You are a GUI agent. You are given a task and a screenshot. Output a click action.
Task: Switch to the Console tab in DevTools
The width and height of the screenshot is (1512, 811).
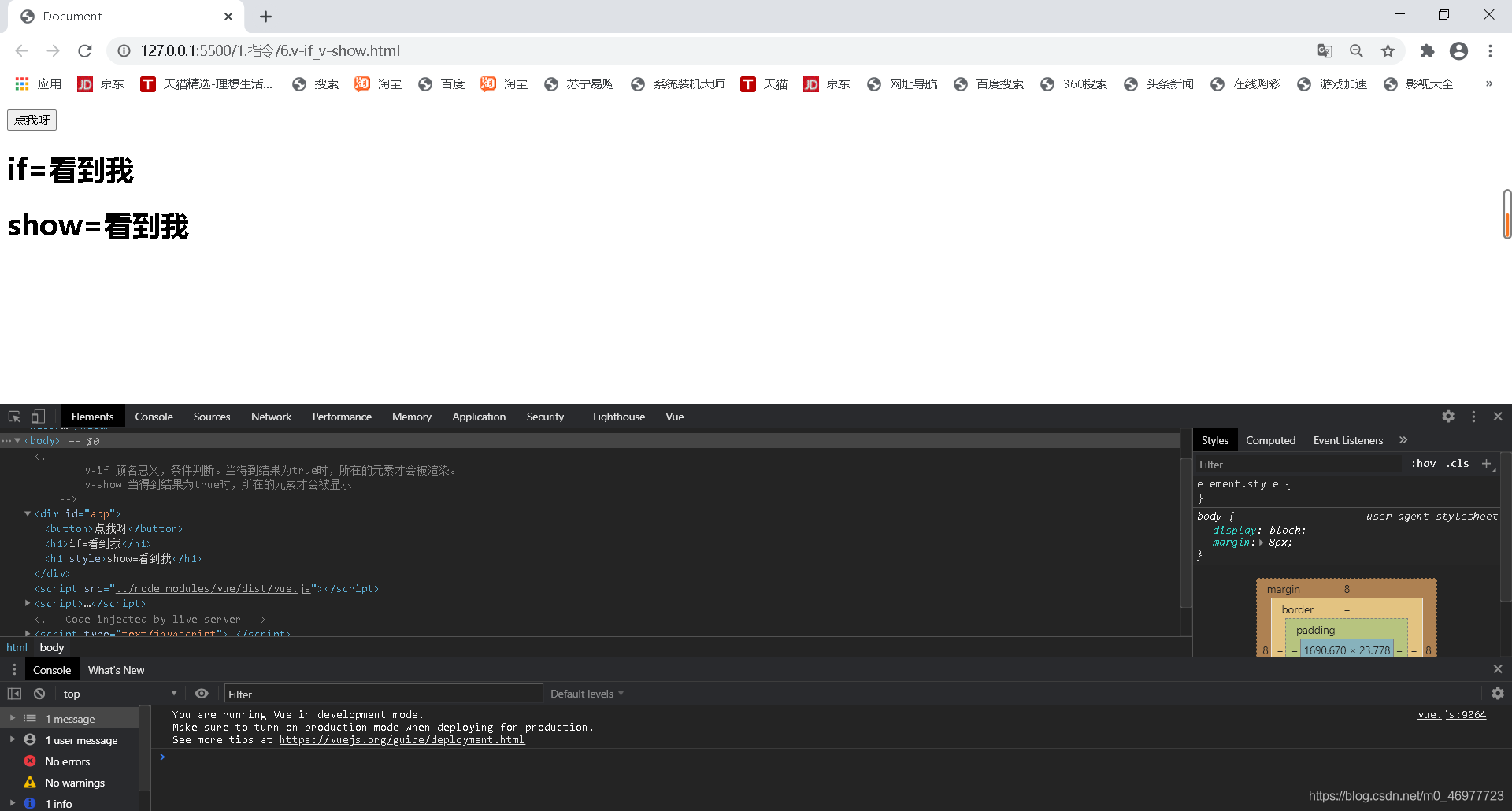pos(154,417)
